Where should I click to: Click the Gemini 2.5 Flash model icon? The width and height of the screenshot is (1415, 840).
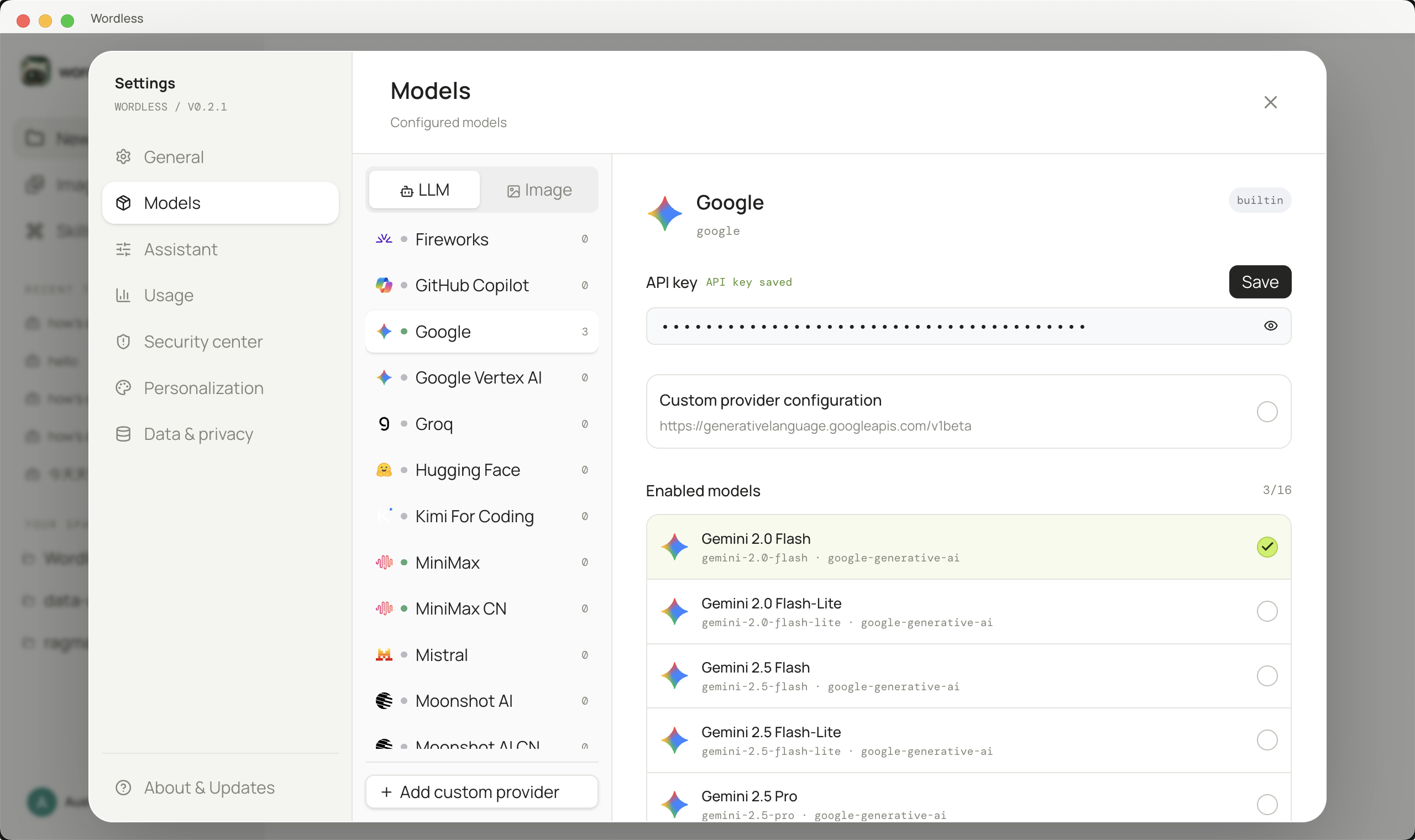tap(675, 675)
